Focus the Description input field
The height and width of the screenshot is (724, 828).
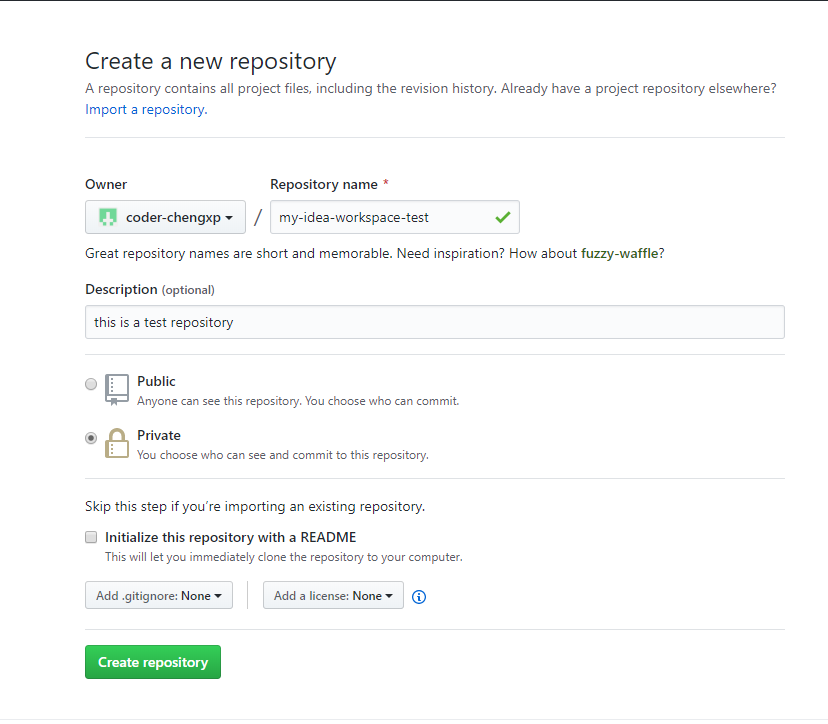pos(435,322)
